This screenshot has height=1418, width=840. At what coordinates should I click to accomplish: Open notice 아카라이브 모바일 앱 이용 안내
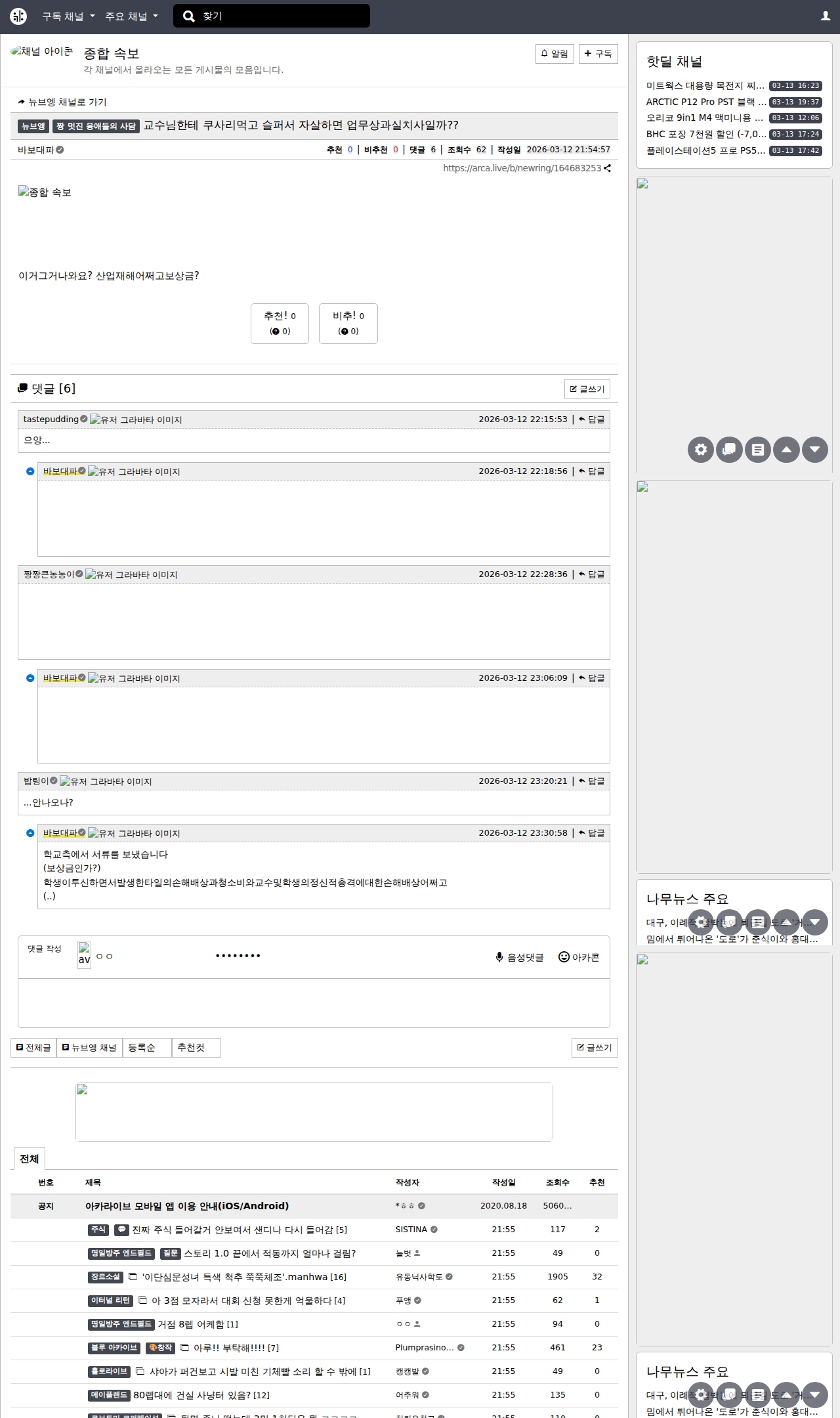(187, 1206)
